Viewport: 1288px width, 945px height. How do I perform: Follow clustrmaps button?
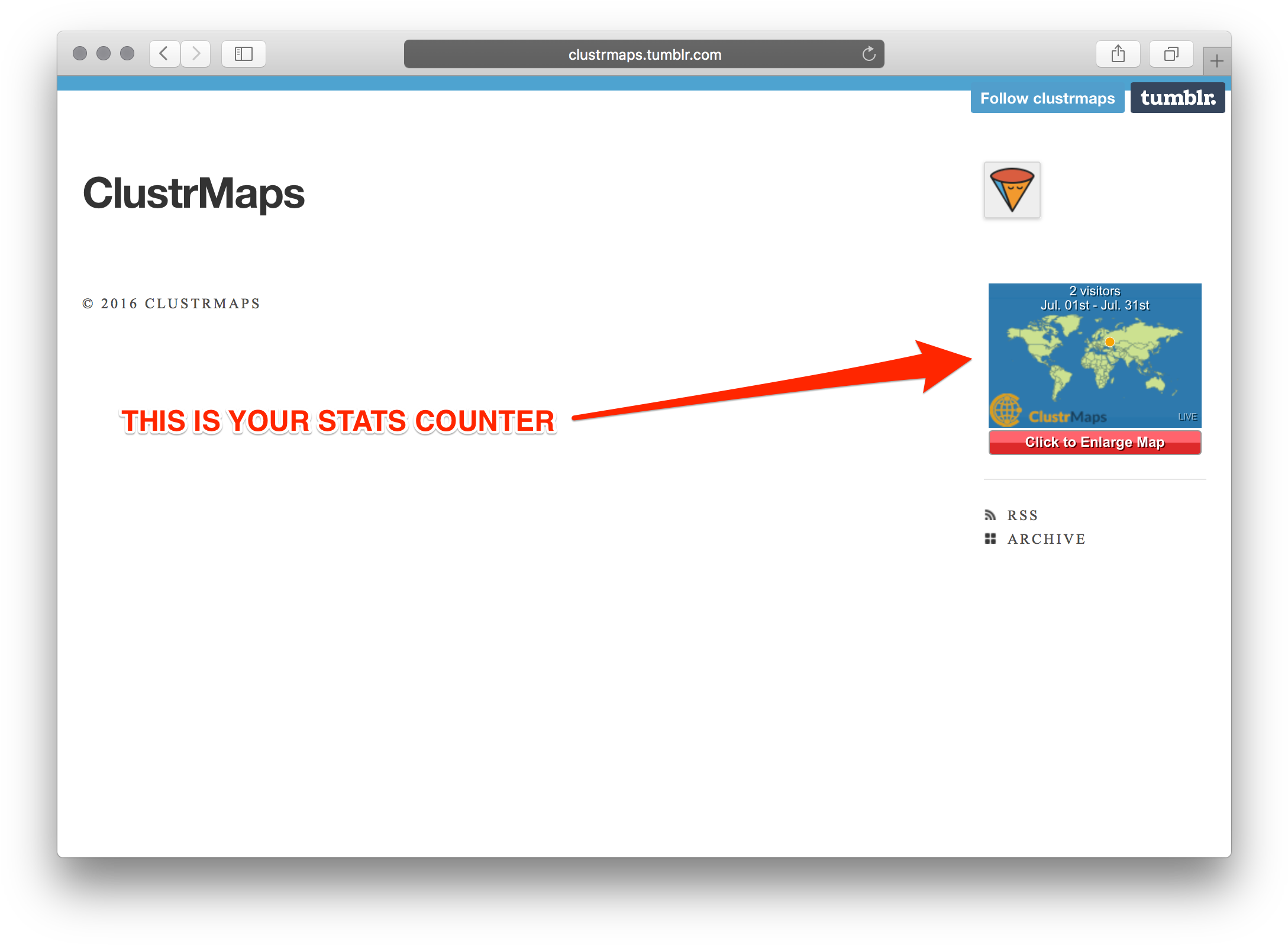click(1047, 98)
